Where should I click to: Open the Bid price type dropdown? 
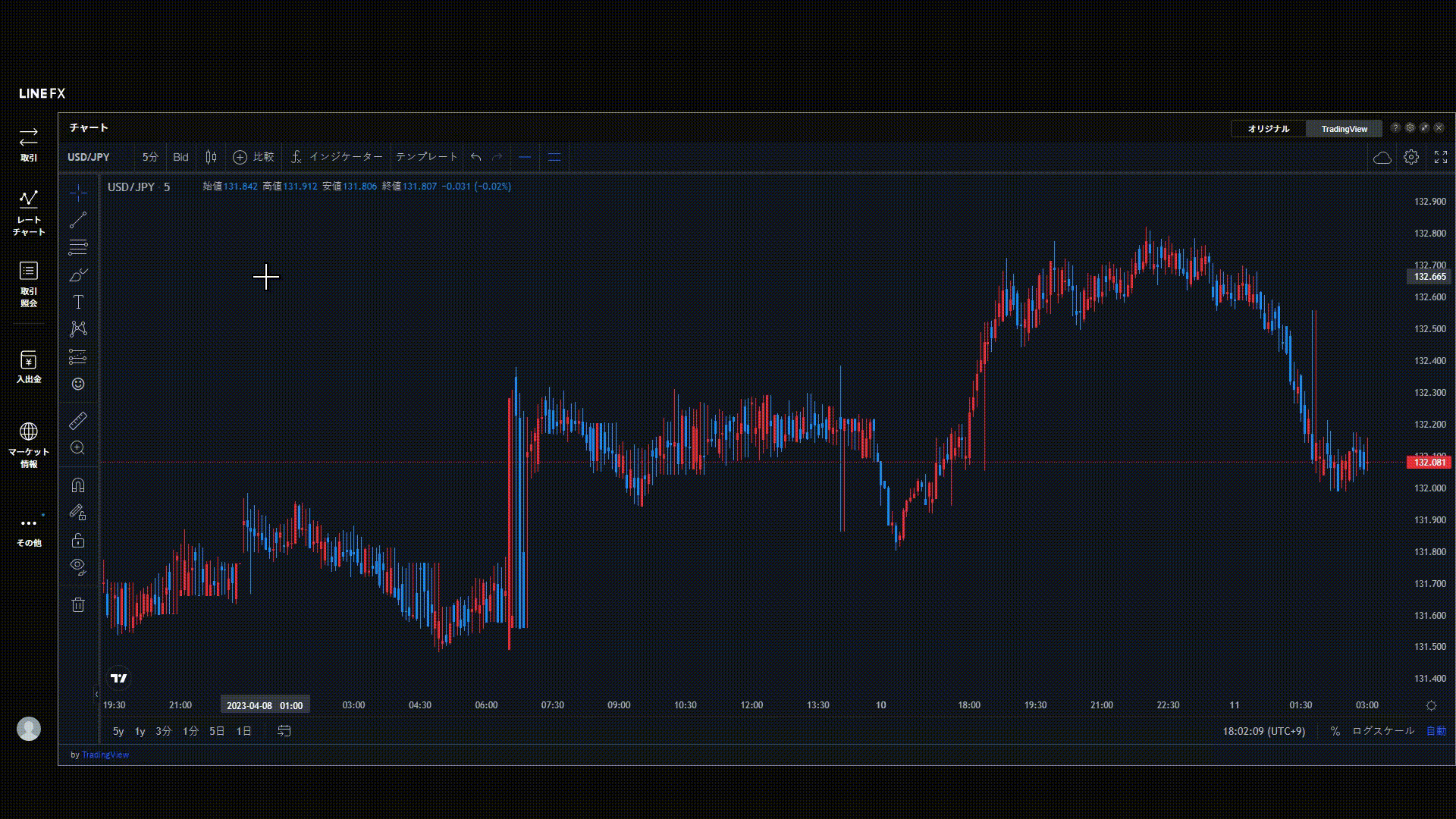pyautogui.click(x=180, y=157)
